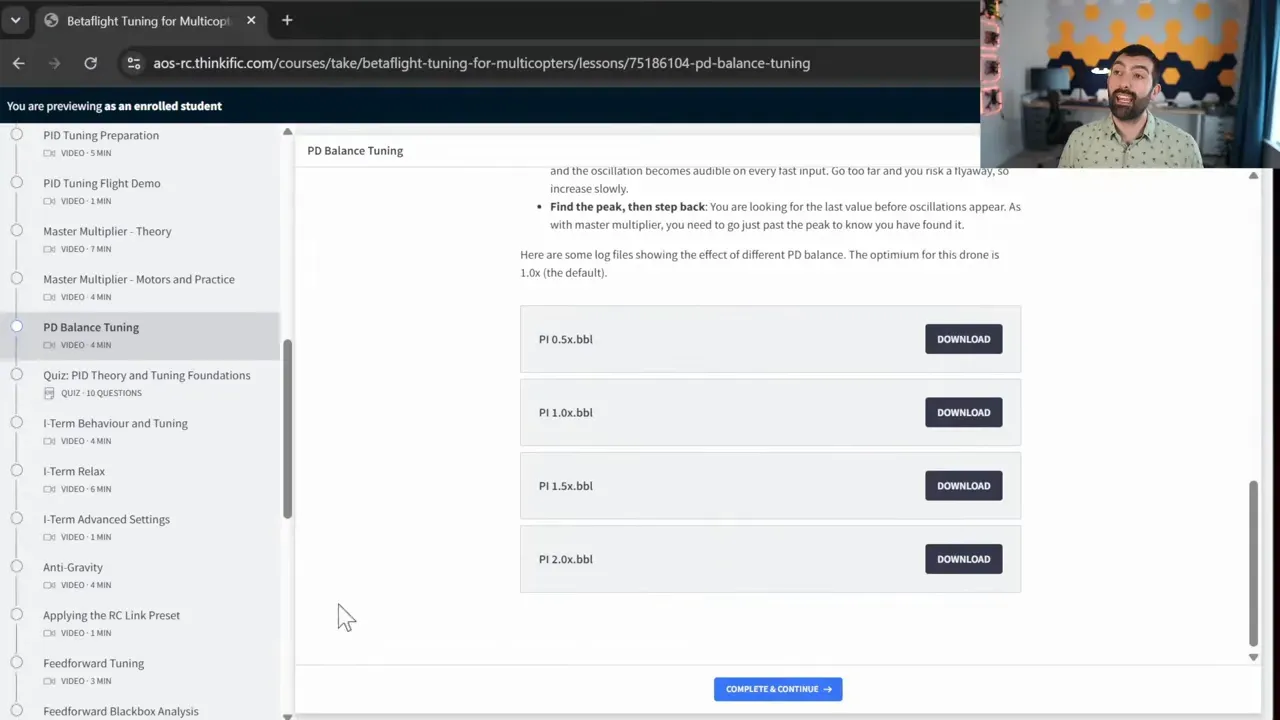Click lesson content scroll up arrow

(1253, 176)
